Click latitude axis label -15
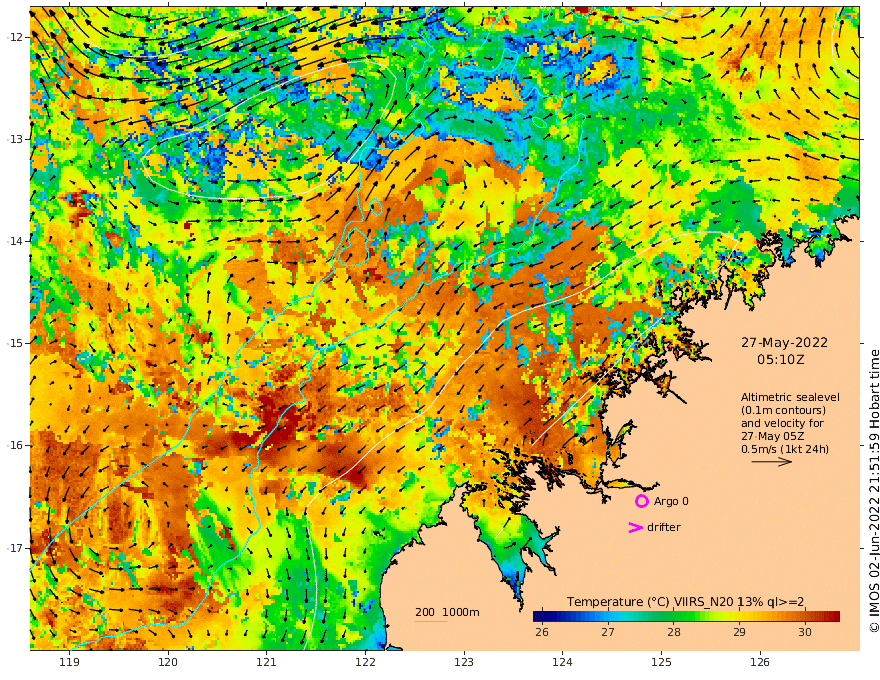 coord(15,343)
